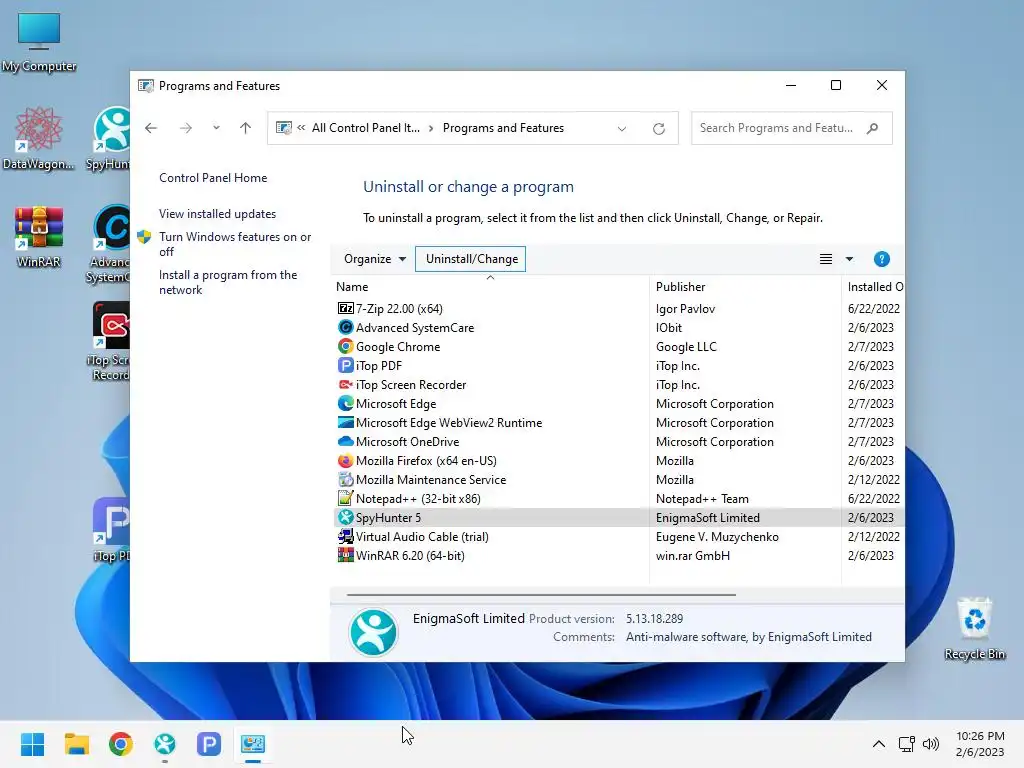Open the help question mark icon
The width and height of the screenshot is (1024, 768).
(x=882, y=259)
